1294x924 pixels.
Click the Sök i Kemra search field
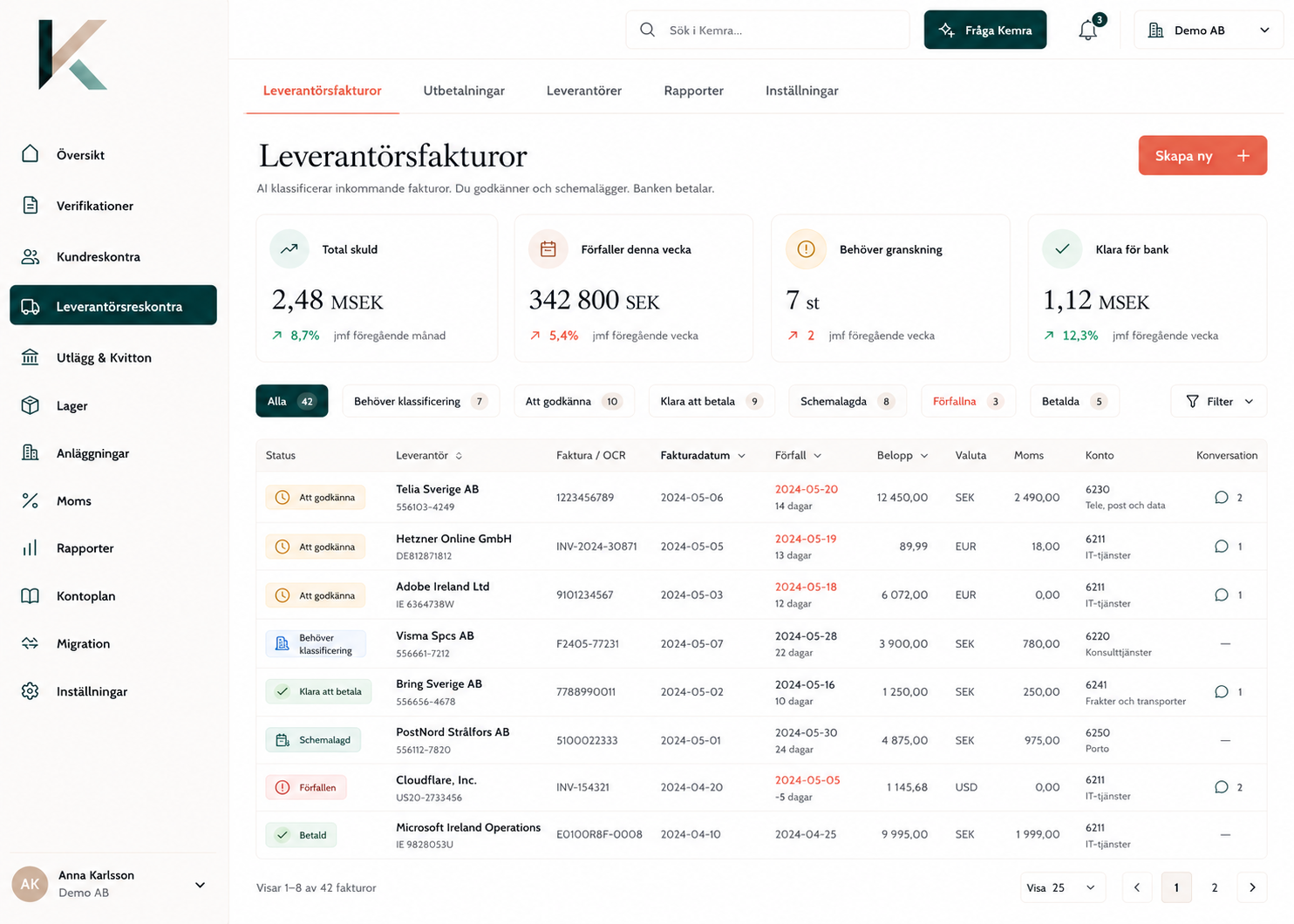767,30
